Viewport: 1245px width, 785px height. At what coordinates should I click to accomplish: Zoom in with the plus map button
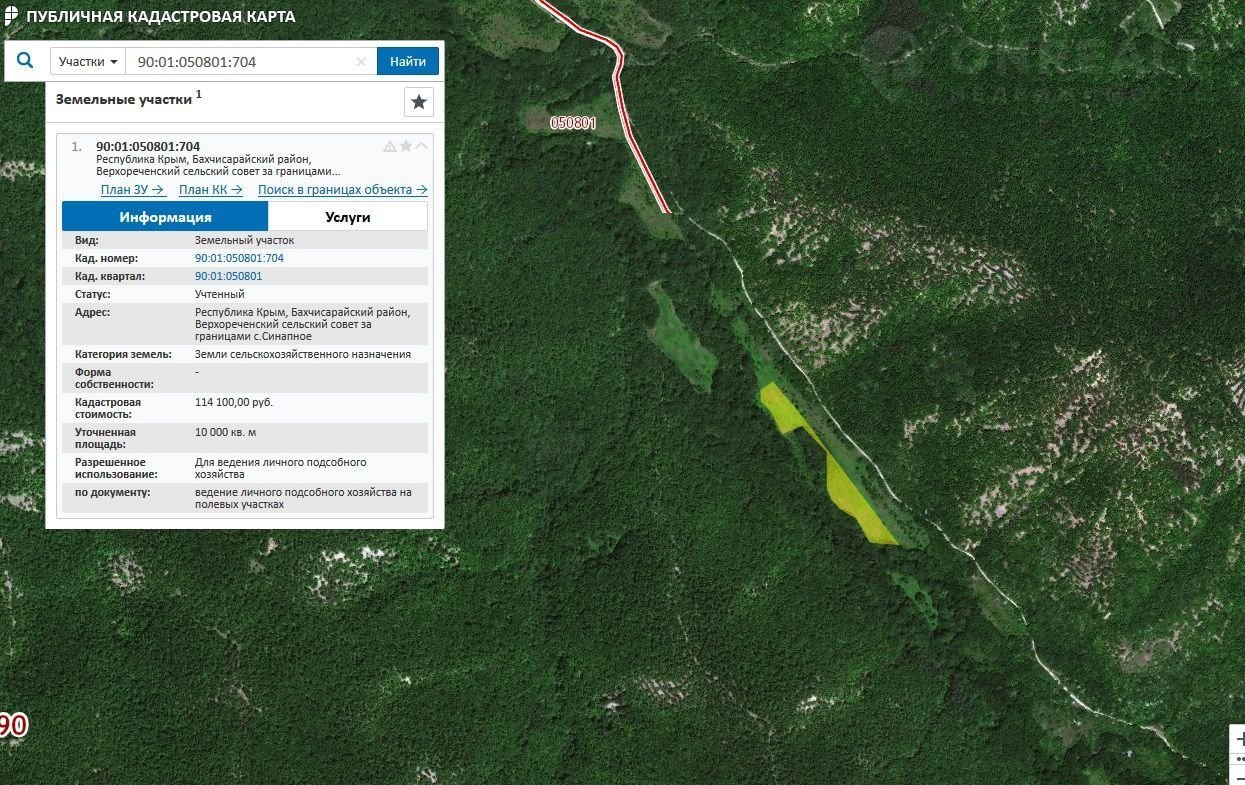coord(1238,739)
